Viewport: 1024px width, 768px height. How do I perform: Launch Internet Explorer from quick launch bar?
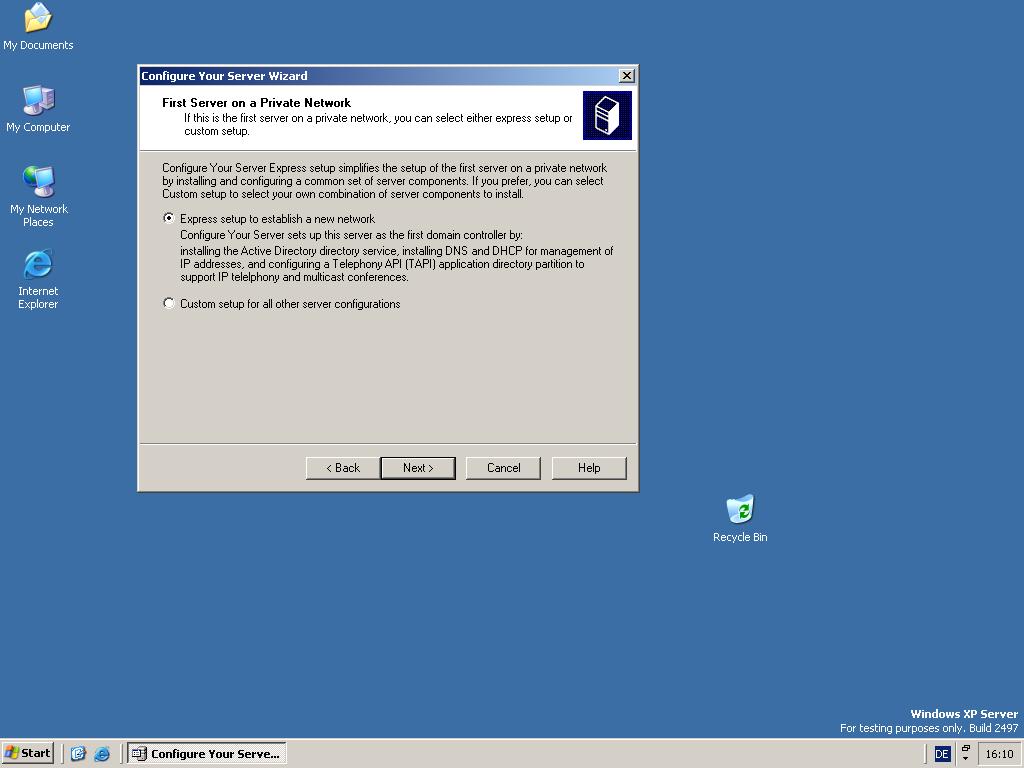pyautogui.click(x=102, y=754)
